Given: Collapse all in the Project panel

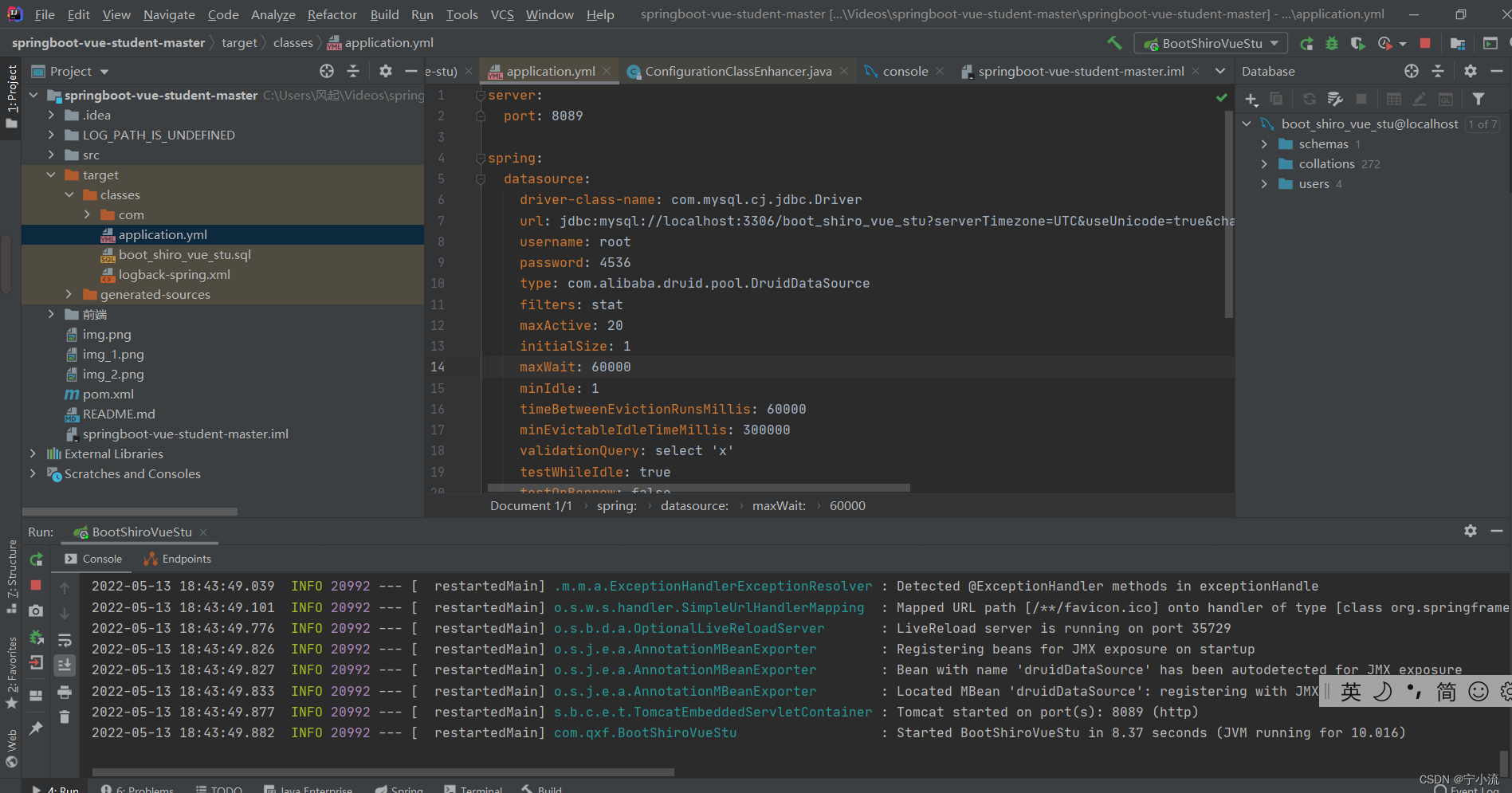Looking at the screenshot, I should click(x=353, y=71).
